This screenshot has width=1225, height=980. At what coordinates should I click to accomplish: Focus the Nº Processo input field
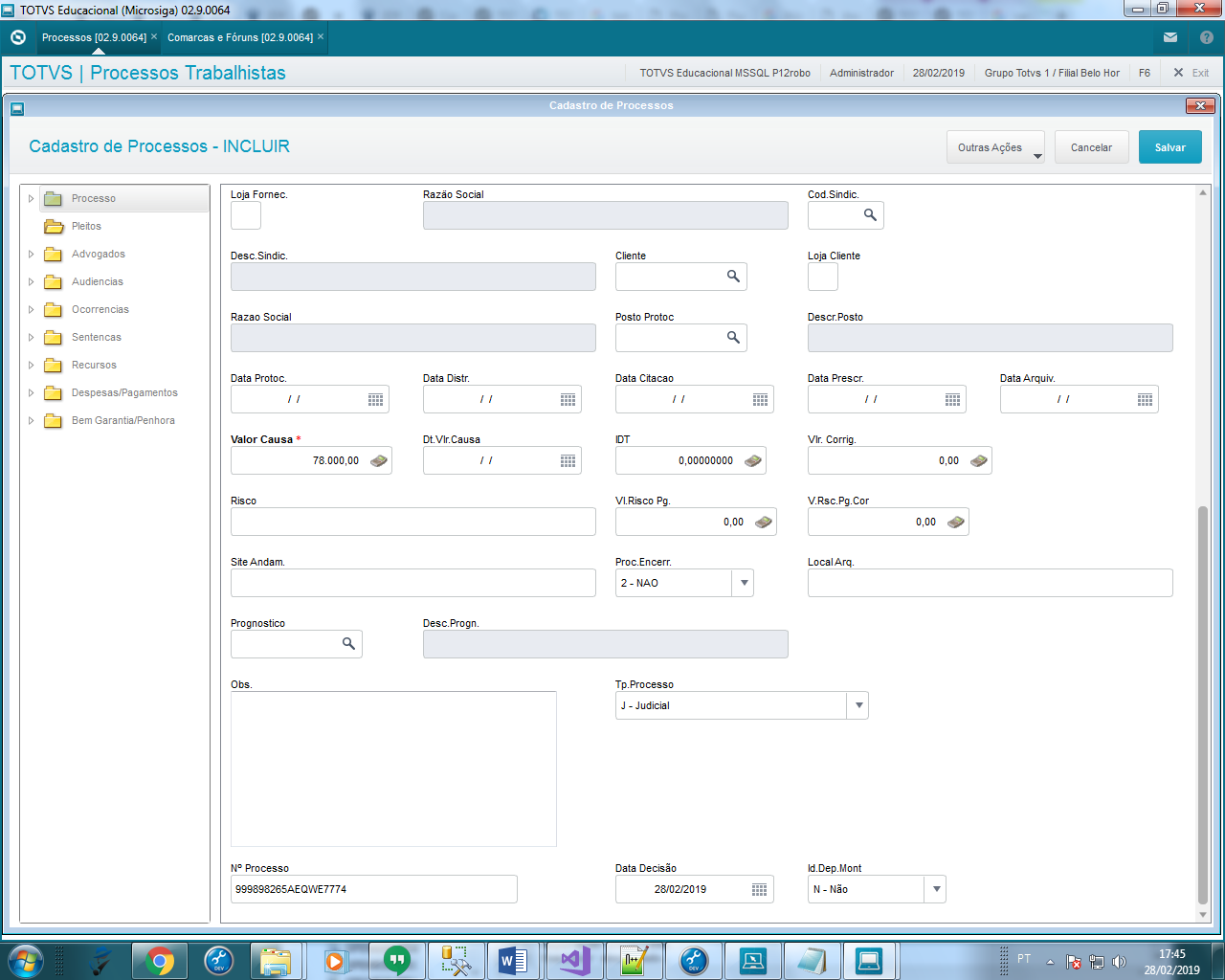coord(374,889)
